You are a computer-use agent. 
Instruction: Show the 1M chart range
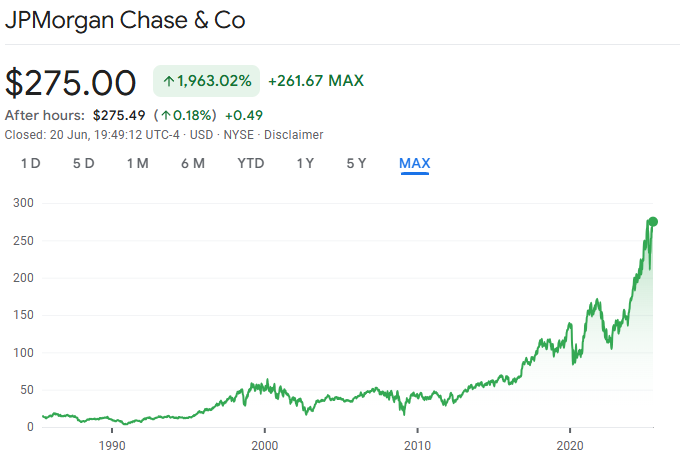coord(137,163)
